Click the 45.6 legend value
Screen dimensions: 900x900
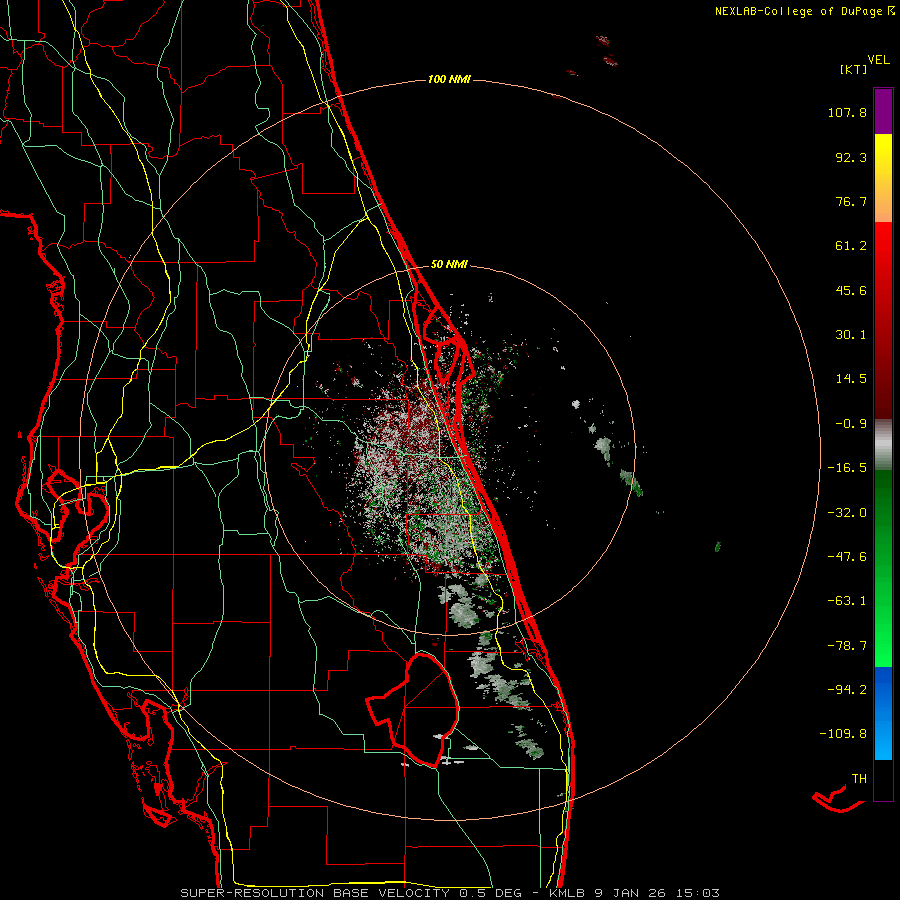coord(851,290)
